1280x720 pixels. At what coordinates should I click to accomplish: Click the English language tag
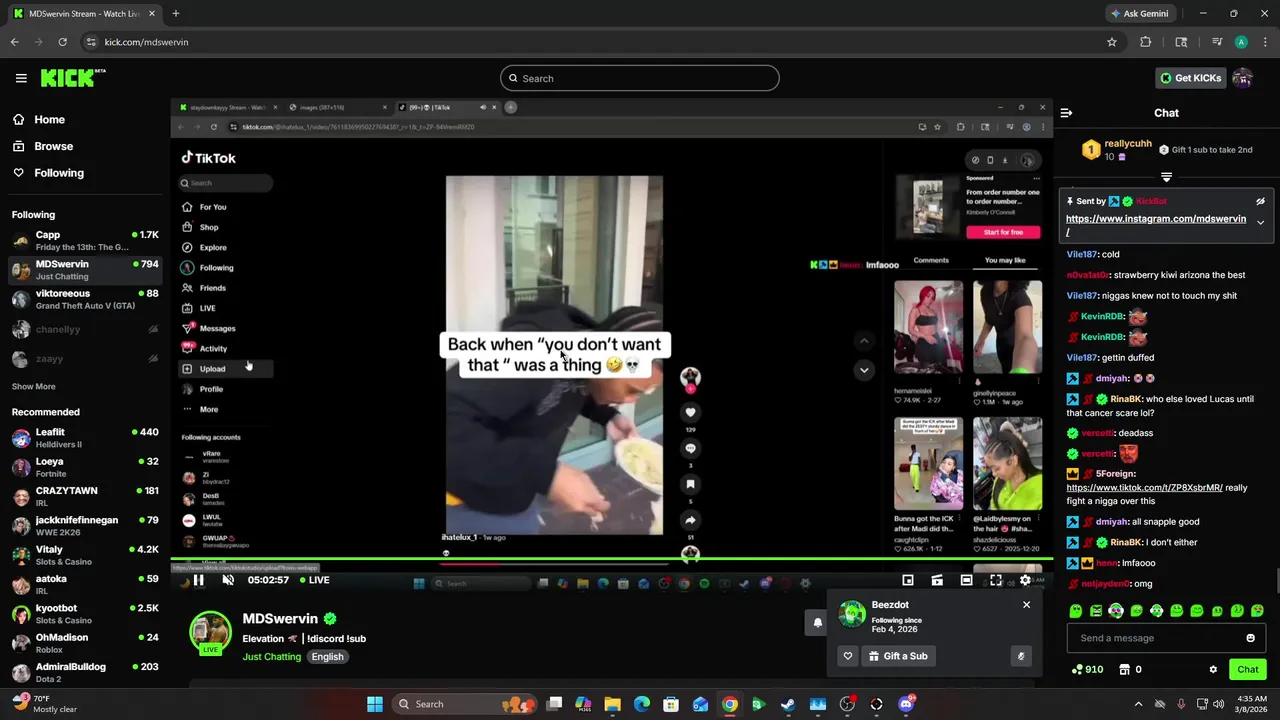pos(327,657)
